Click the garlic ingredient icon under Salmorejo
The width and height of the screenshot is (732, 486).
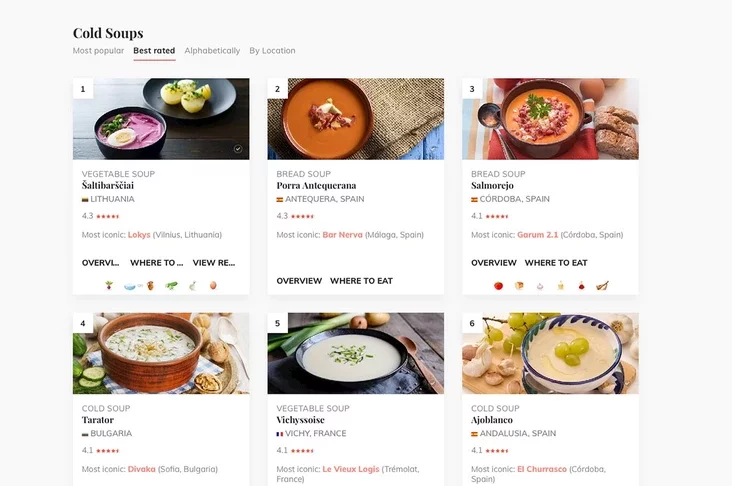[x=540, y=286]
